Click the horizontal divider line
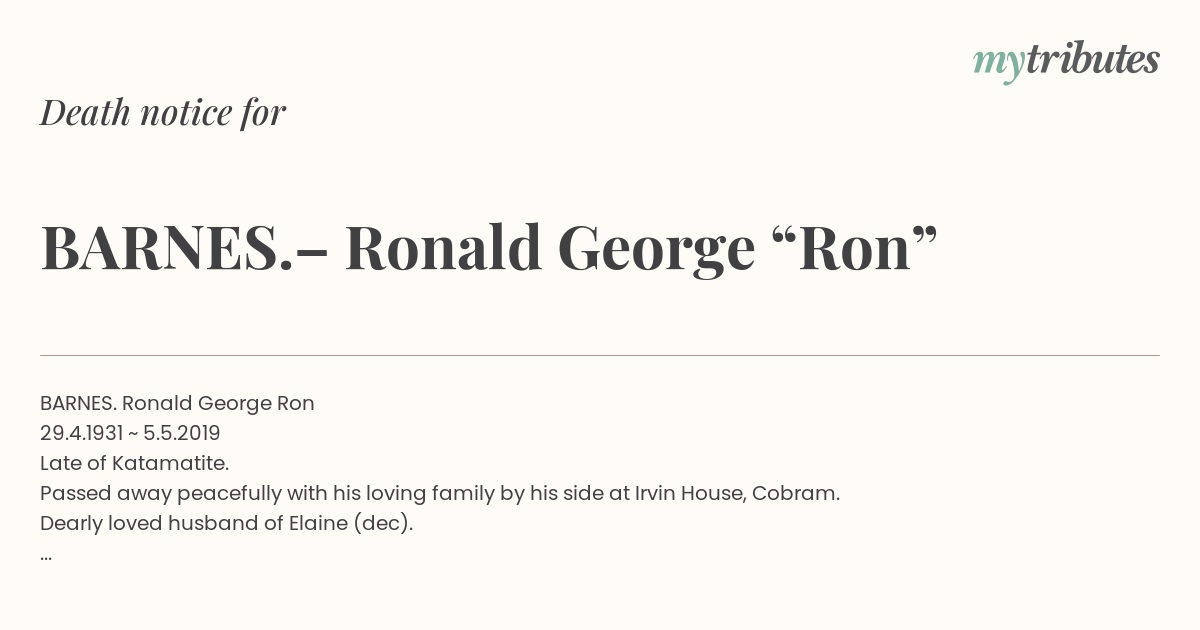The height and width of the screenshot is (630, 1200). tap(600, 355)
